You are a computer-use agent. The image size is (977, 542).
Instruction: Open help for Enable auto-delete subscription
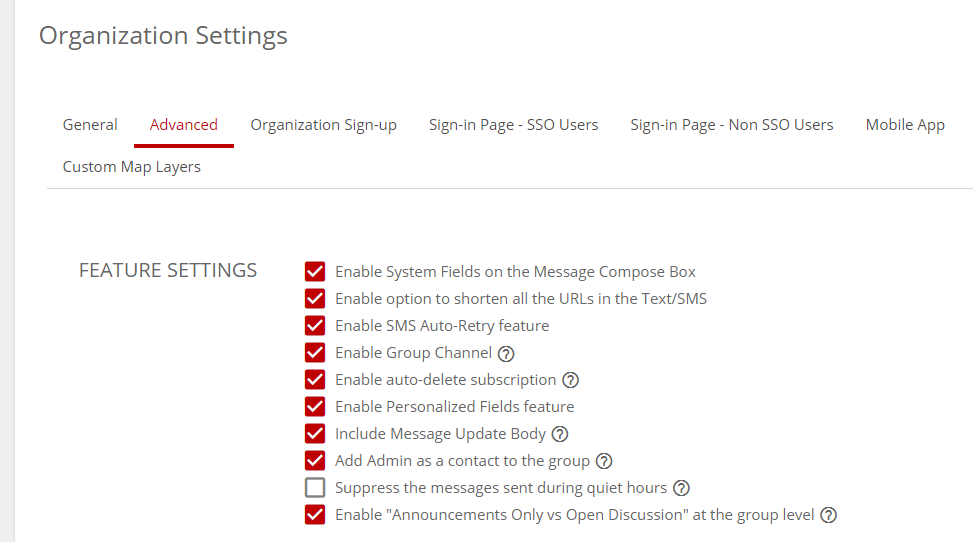[x=570, y=380]
